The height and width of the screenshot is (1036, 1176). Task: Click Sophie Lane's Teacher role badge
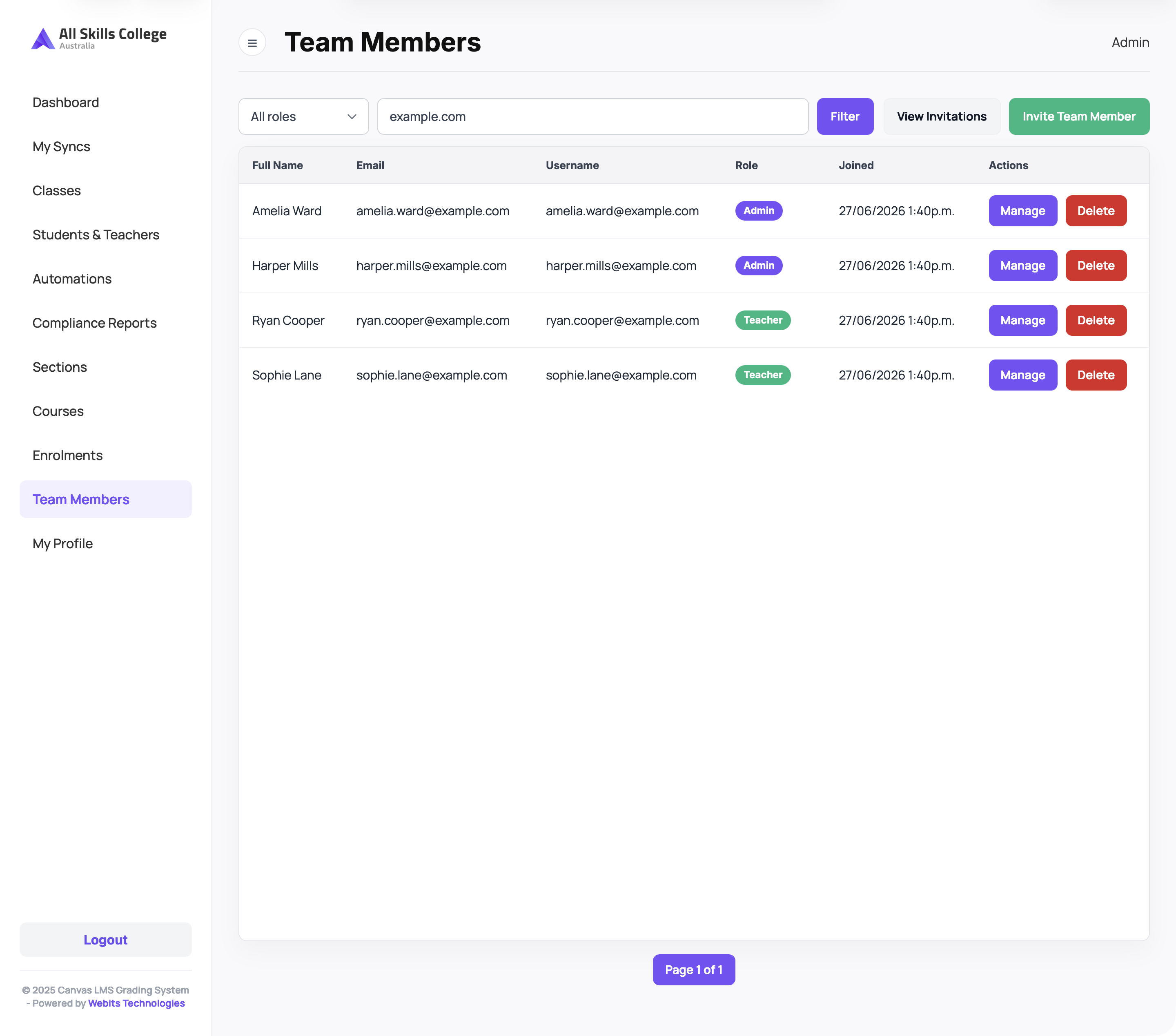tap(762, 375)
